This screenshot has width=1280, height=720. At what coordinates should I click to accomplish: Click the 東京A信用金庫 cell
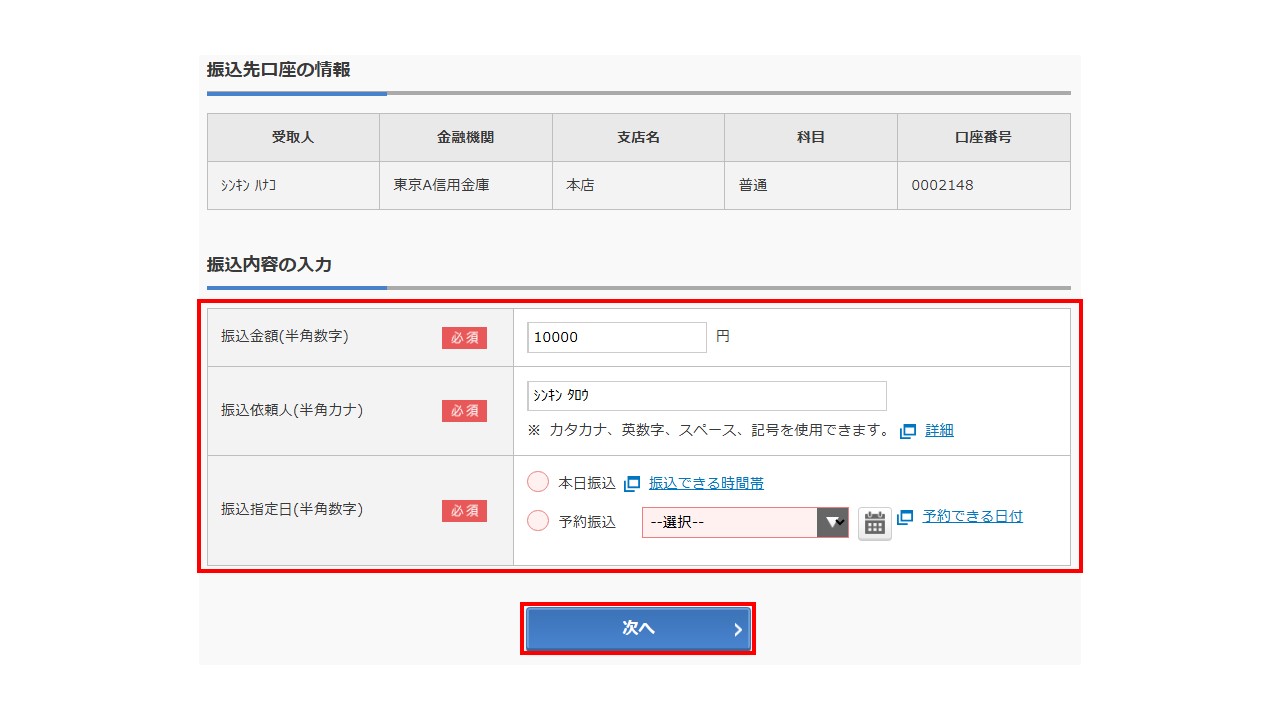[x=466, y=185]
